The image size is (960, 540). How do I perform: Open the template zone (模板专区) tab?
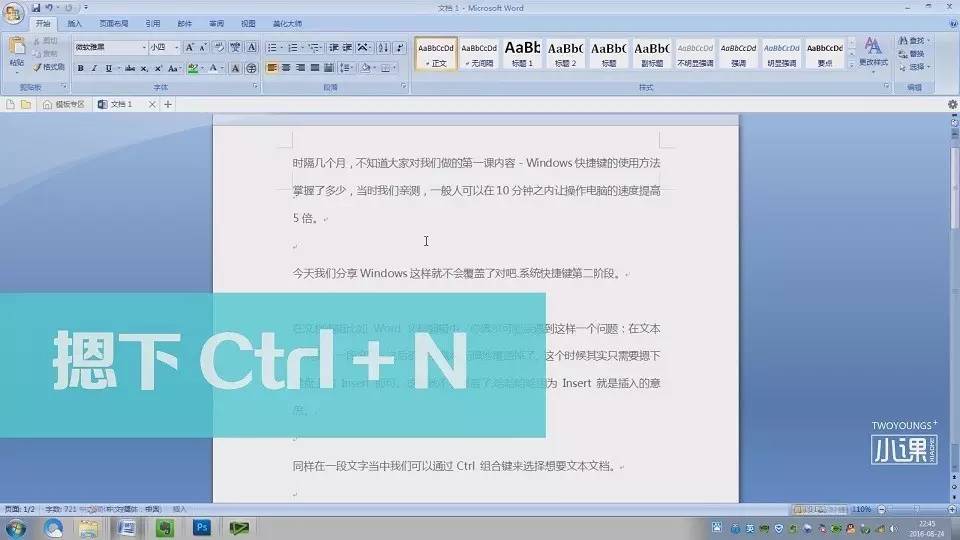point(64,105)
